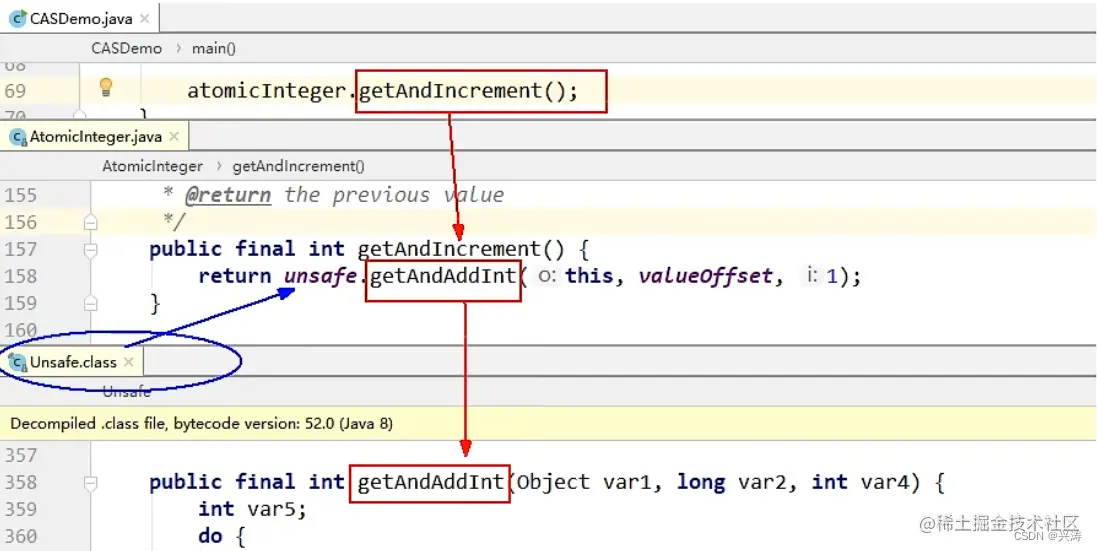Select AtomicInteger breadcrumb item
The image size is (1097, 551).
pos(153,166)
